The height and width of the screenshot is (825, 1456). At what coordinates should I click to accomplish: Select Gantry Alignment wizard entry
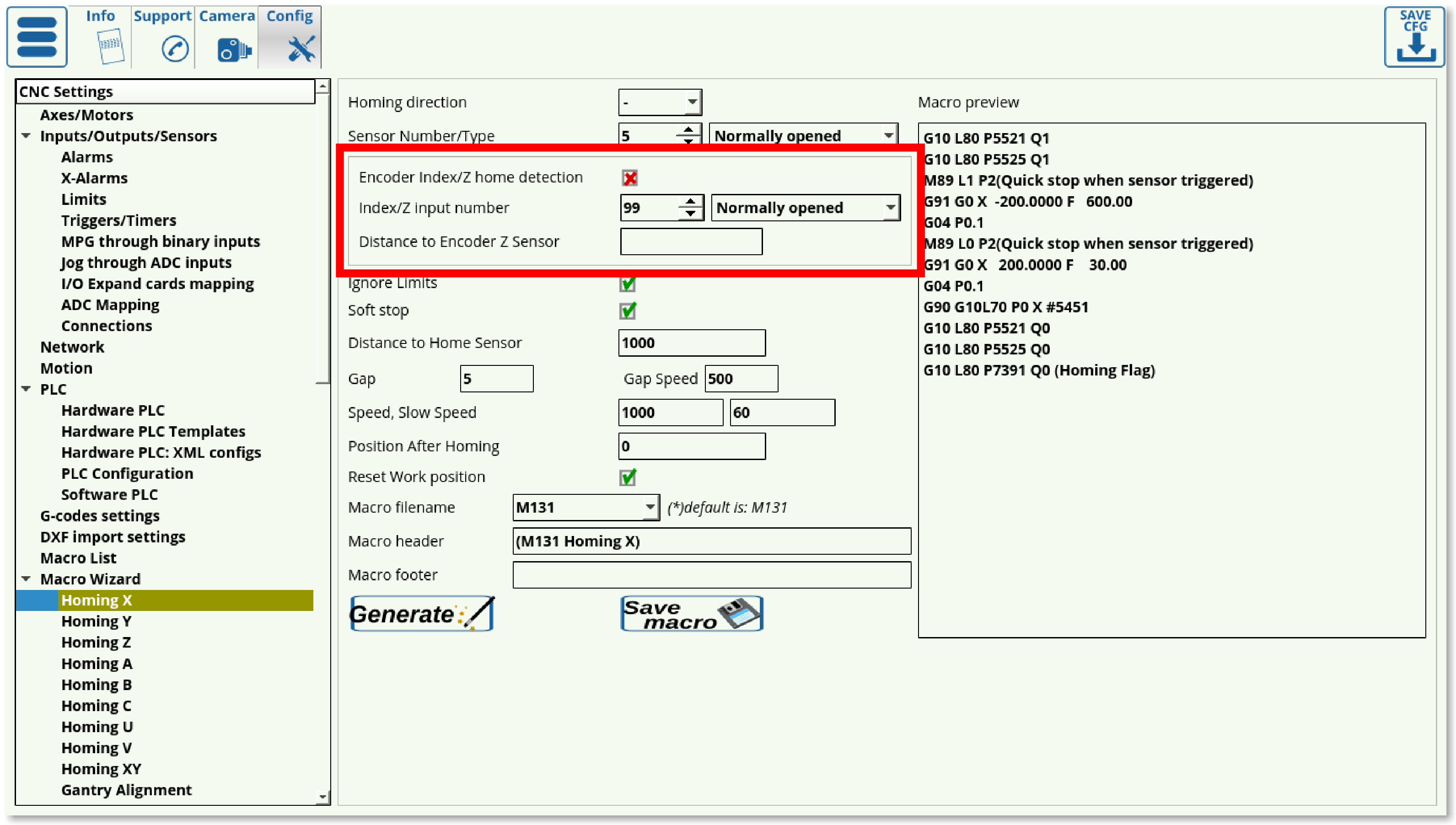(x=126, y=790)
